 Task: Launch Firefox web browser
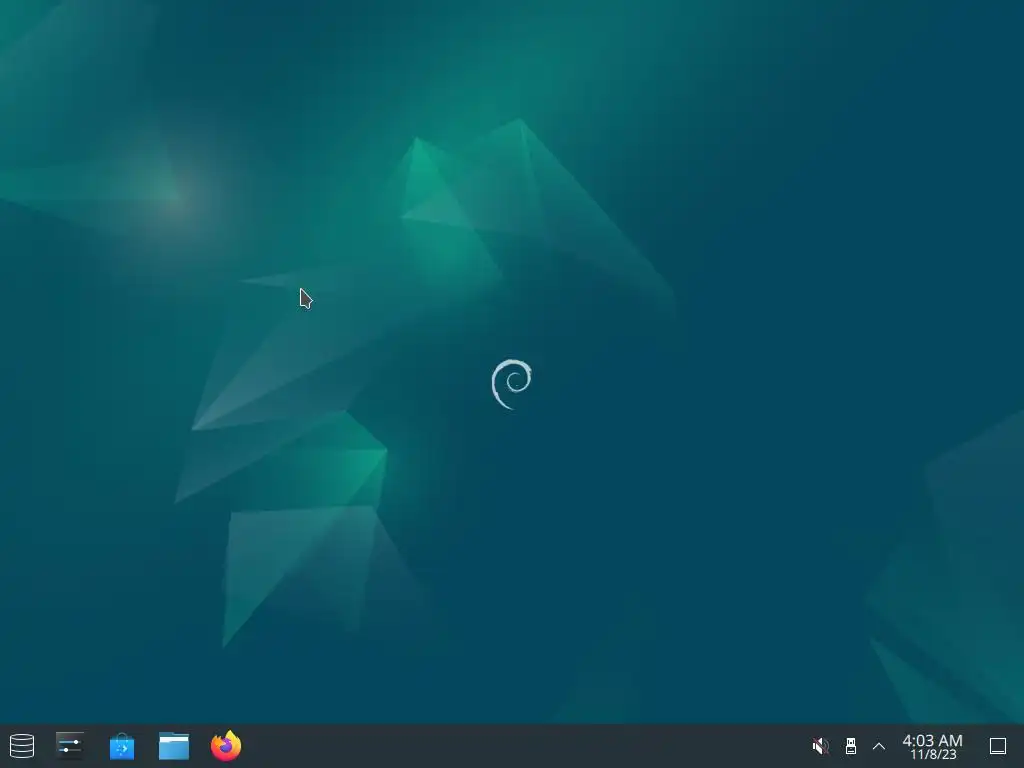[x=226, y=746]
